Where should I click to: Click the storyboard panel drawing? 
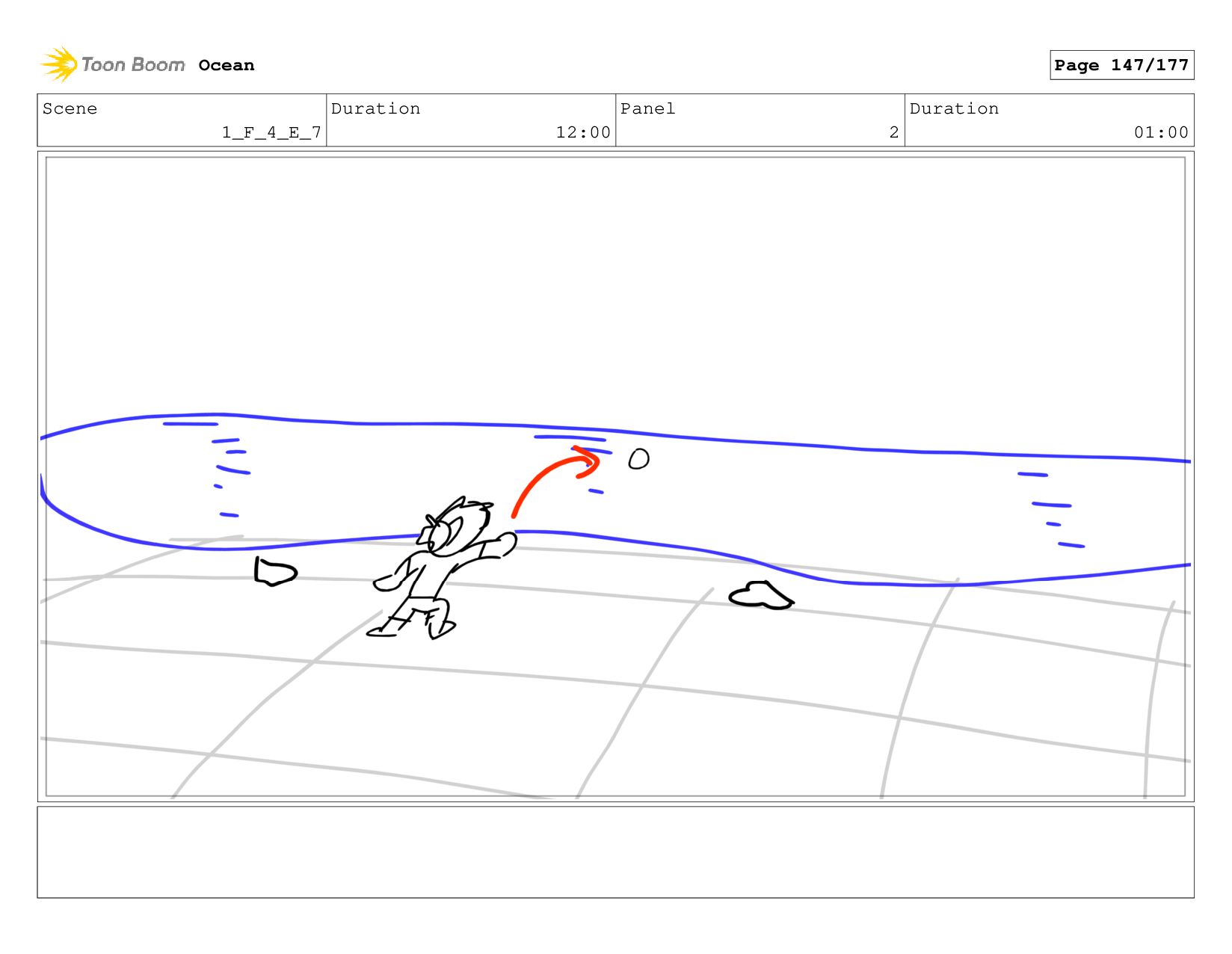[615, 476]
